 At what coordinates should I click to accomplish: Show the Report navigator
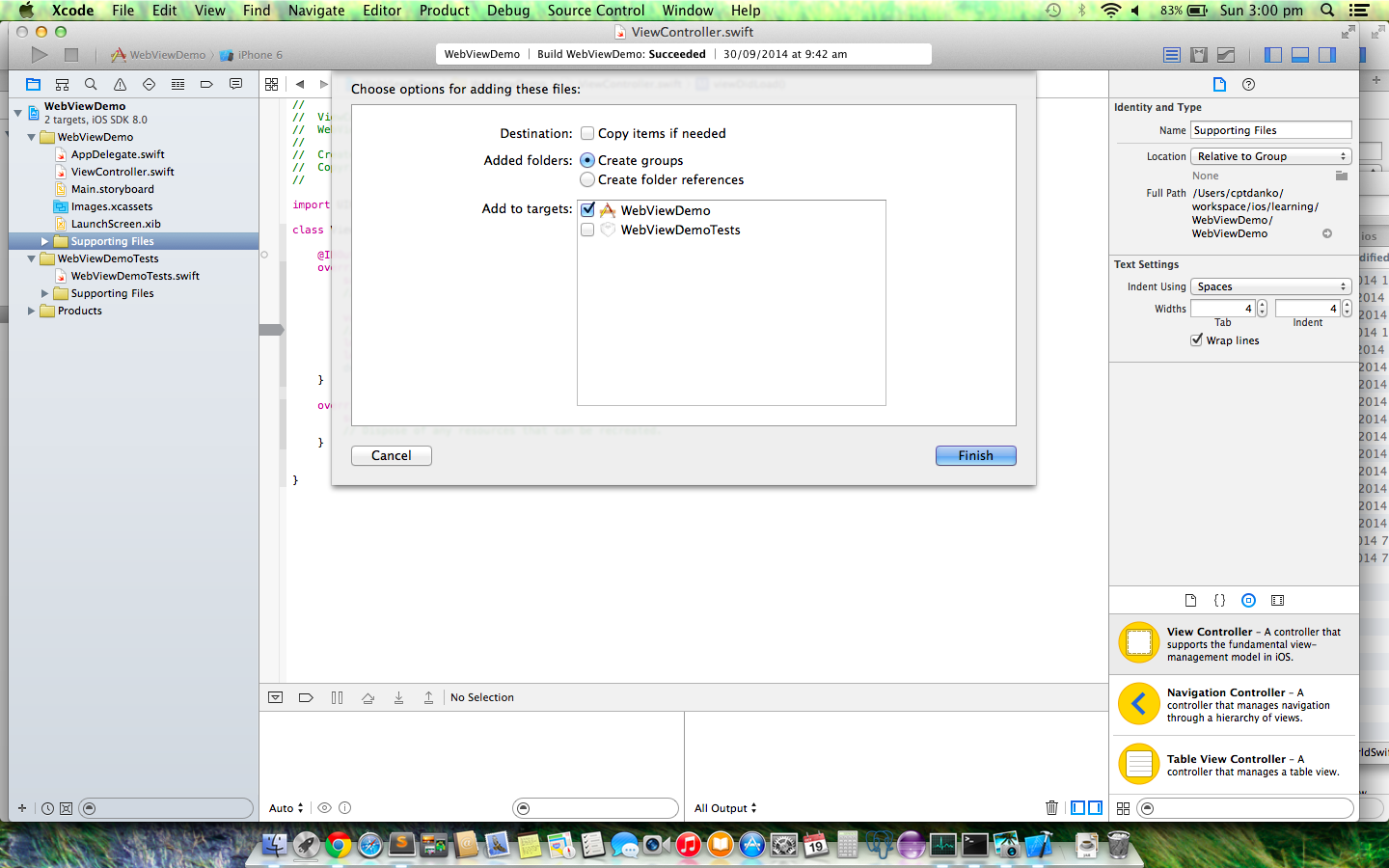235,84
